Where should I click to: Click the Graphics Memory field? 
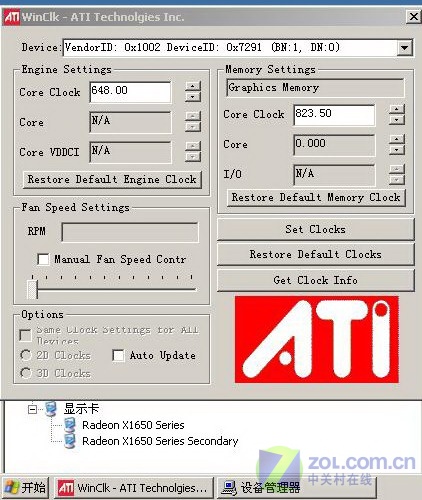[x=315, y=88]
